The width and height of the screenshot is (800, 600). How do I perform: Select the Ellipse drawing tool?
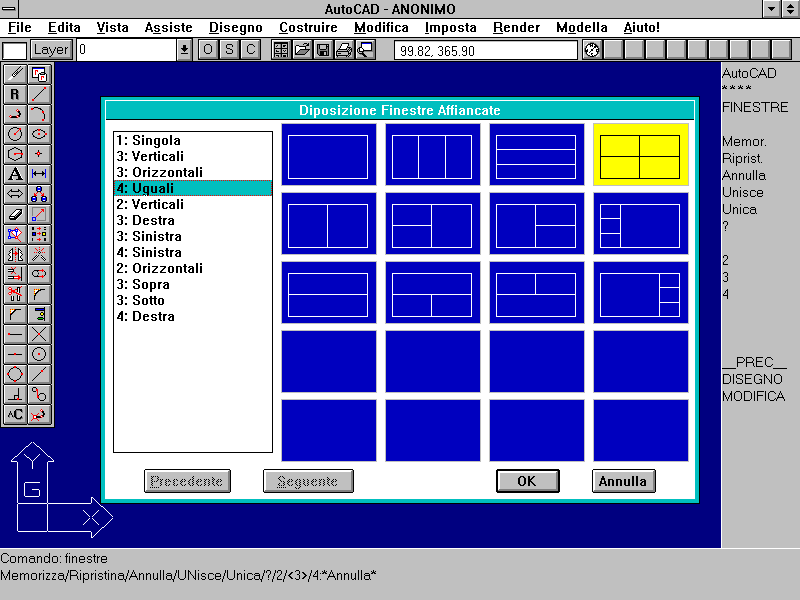[x=39, y=134]
